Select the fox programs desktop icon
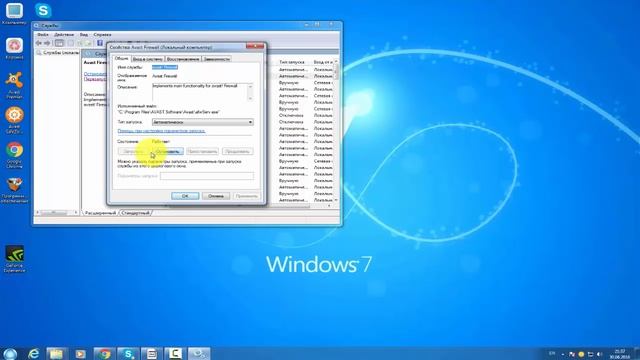Screen dimensions: 640x360 pyautogui.click(x=14, y=190)
